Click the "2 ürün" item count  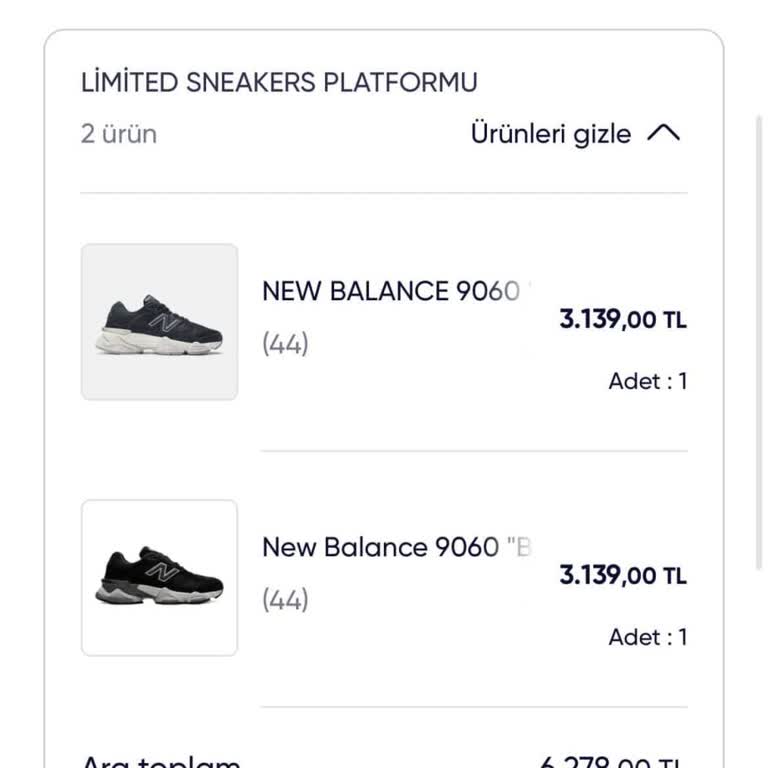click(119, 134)
